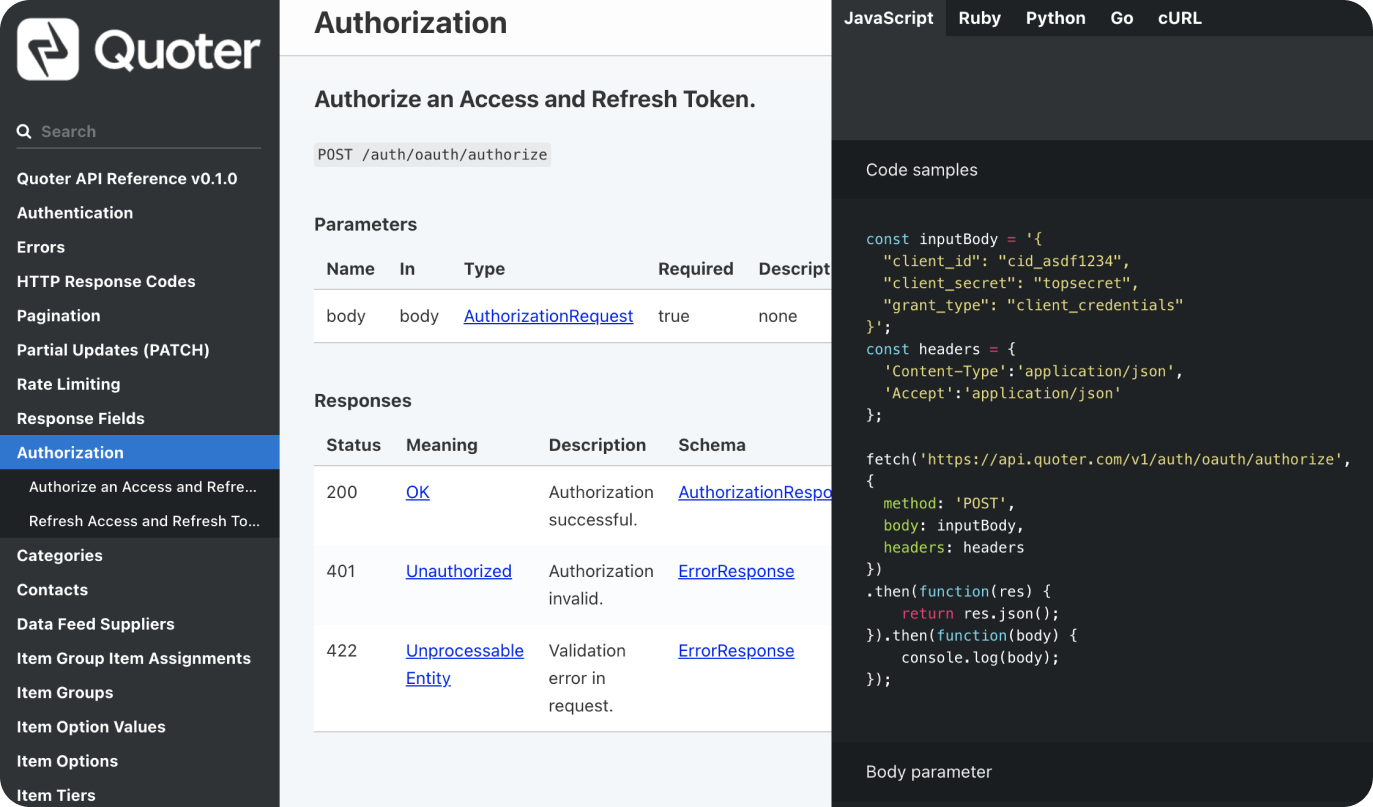This screenshot has height=807, width=1373.
Task: Select the Go language tab
Action: click(1121, 18)
